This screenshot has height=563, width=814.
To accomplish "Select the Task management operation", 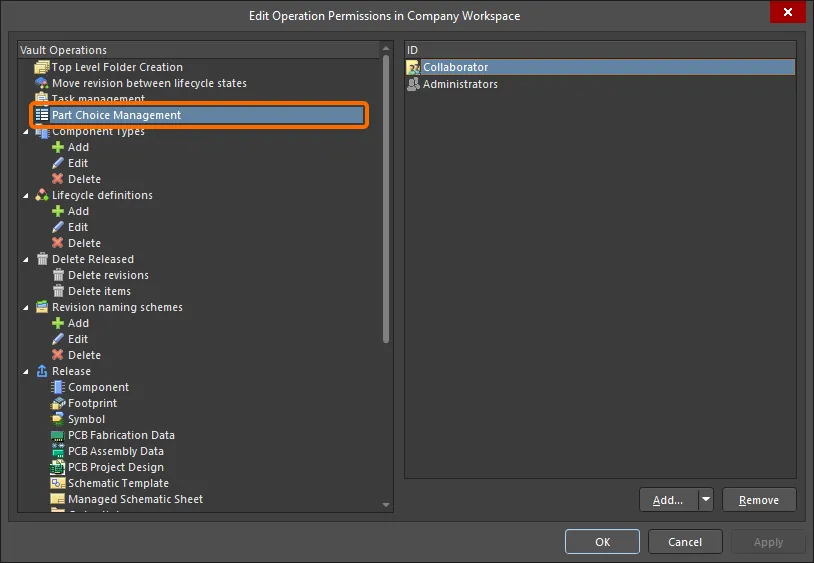I will point(98,99).
